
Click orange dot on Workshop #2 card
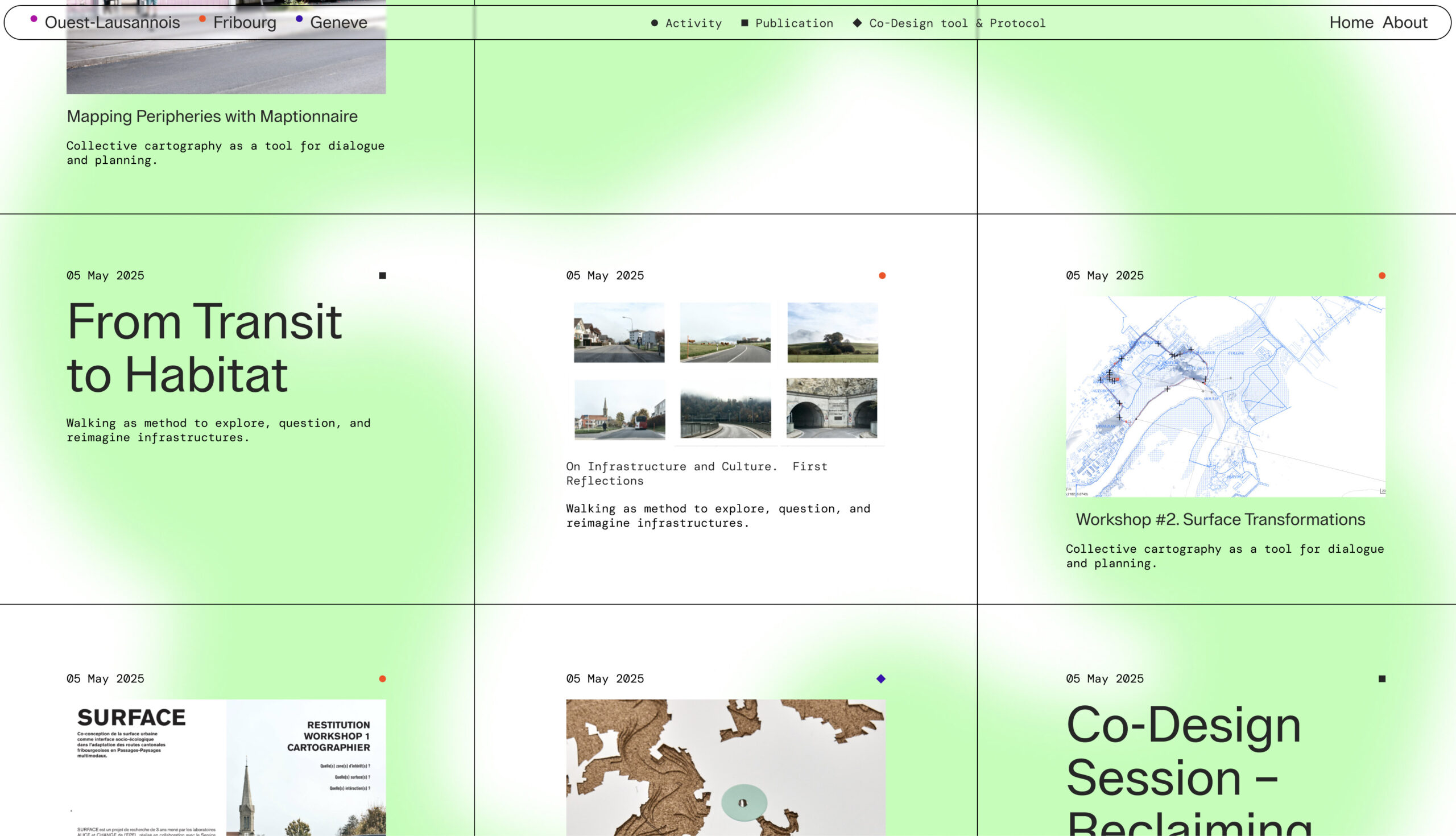1382,276
